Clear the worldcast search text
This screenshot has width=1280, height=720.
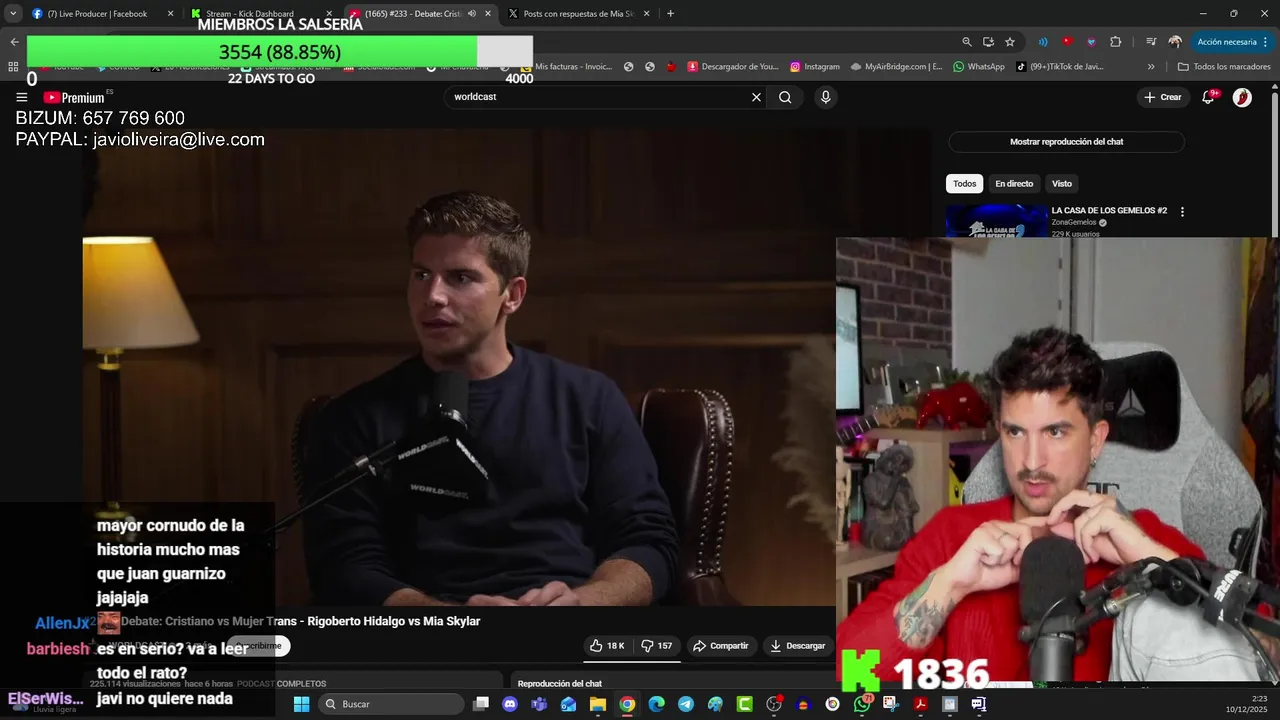point(756,97)
